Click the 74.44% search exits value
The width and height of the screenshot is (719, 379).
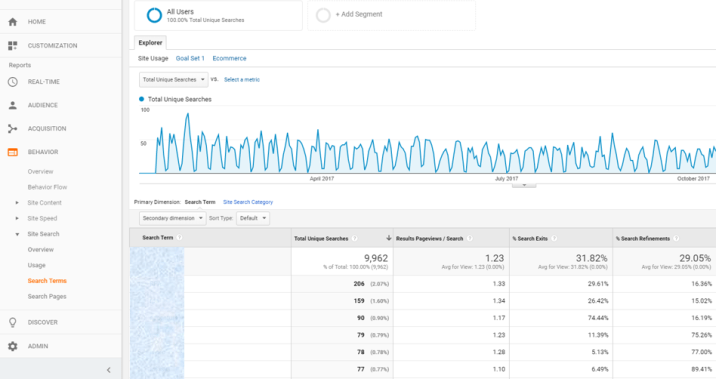coord(598,318)
